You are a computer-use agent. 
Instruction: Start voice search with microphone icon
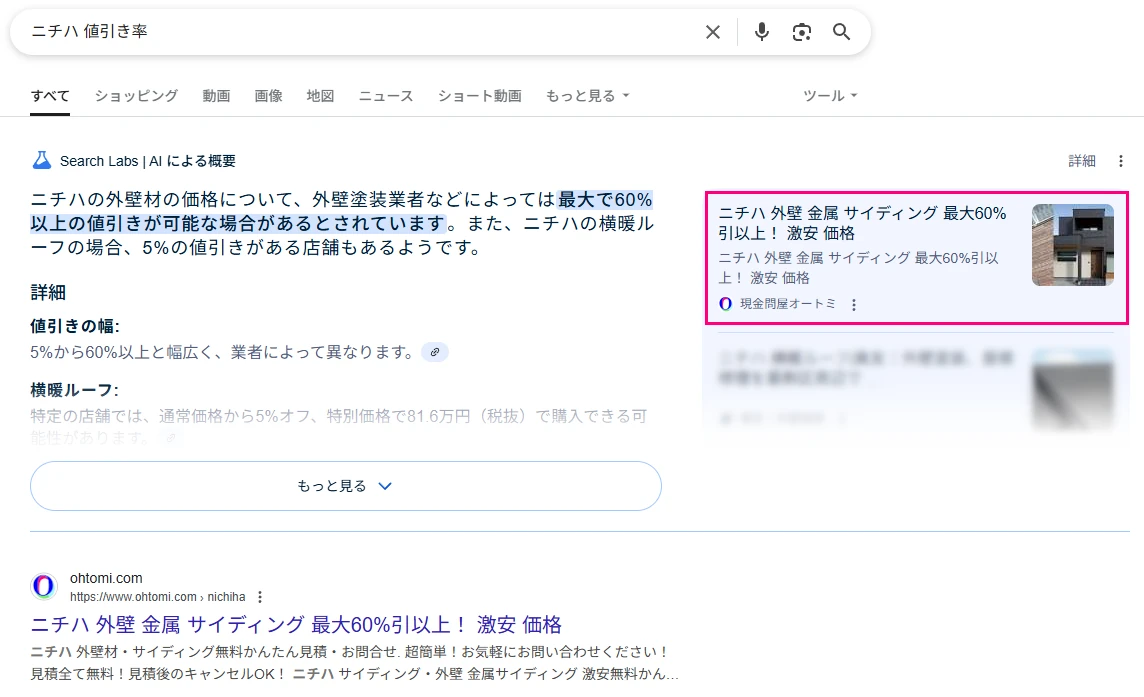762,32
